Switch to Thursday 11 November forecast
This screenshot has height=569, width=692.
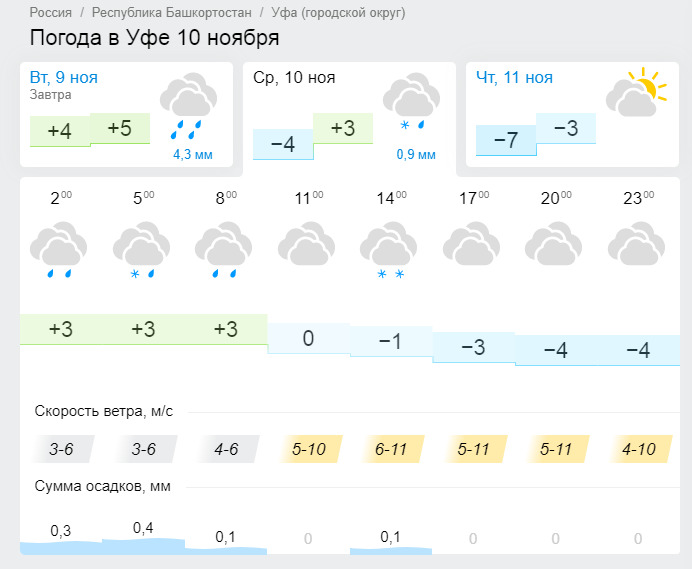572,114
